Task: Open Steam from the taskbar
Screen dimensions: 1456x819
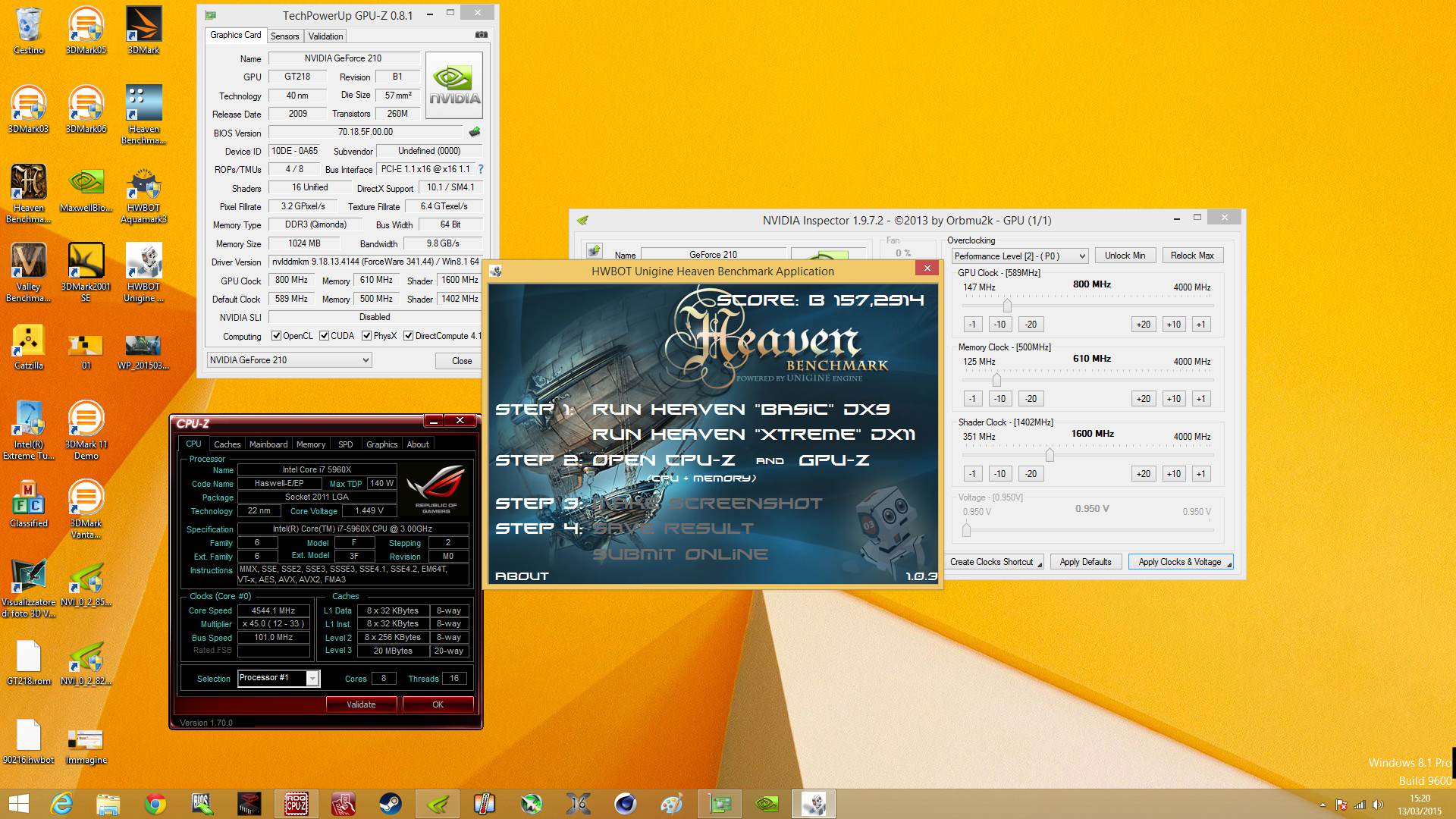Action: 391,804
